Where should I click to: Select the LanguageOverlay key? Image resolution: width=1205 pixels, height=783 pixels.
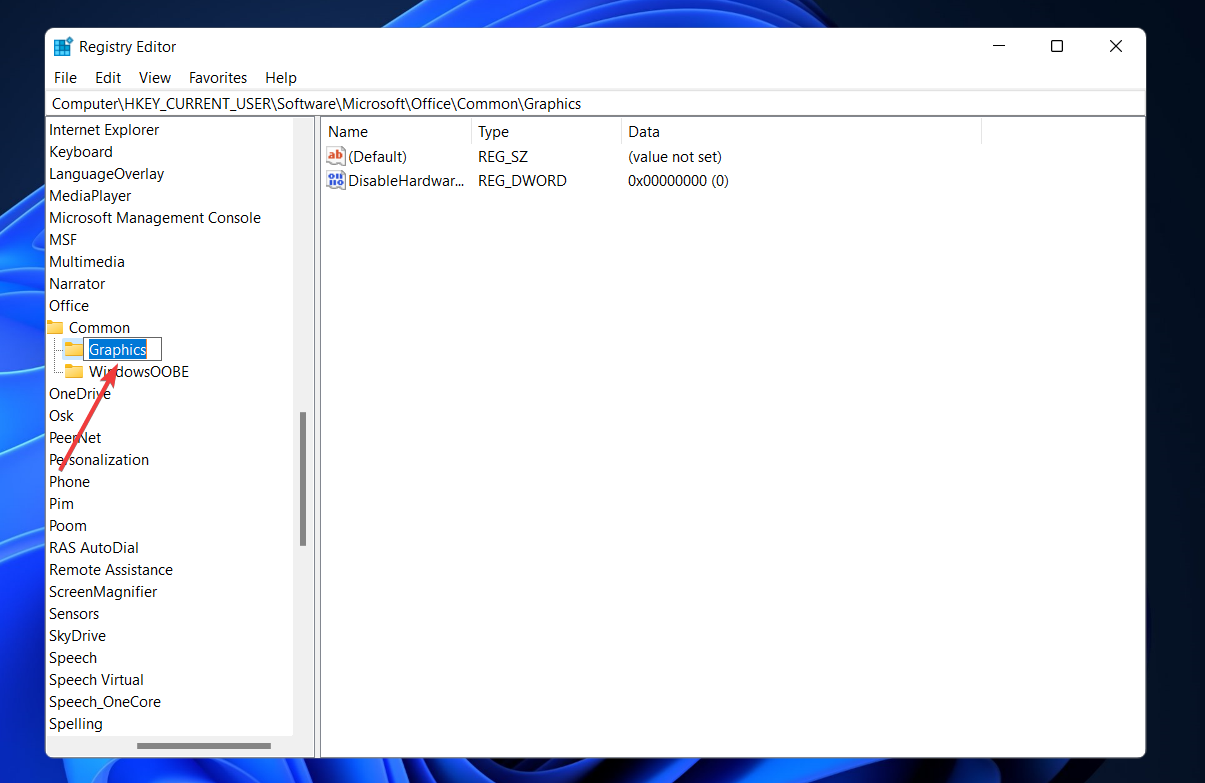tap(106, 174)
